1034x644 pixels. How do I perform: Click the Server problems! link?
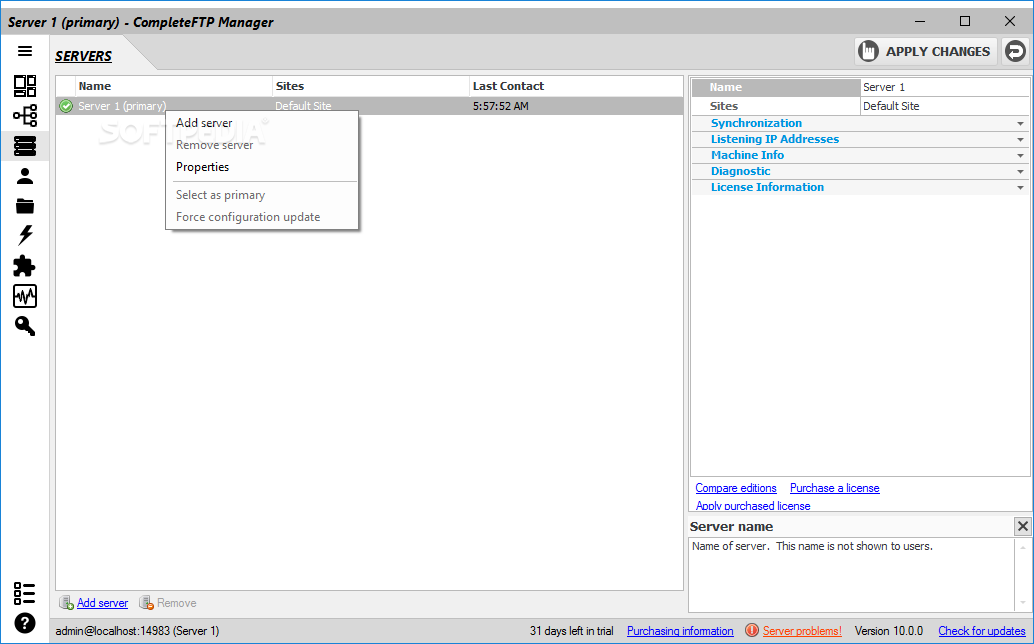[x=802, y=631]
